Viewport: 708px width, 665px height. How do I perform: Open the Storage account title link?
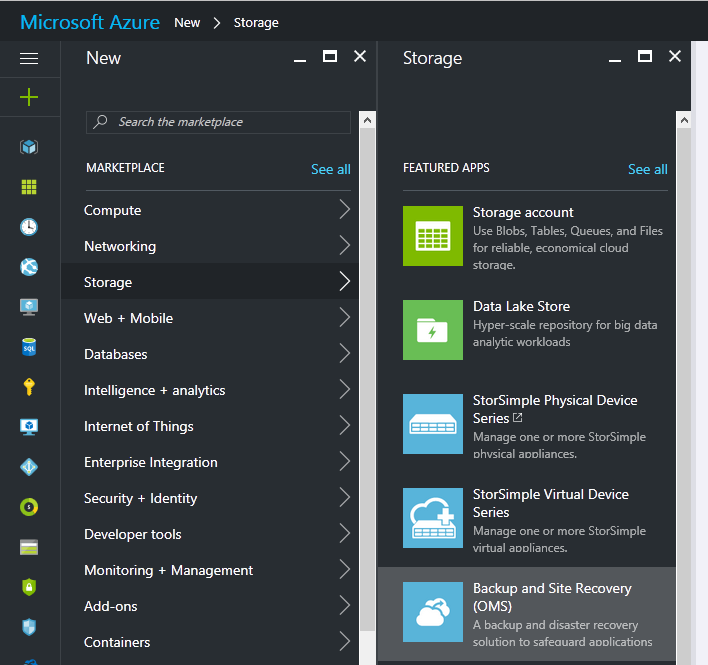(523, 212)
